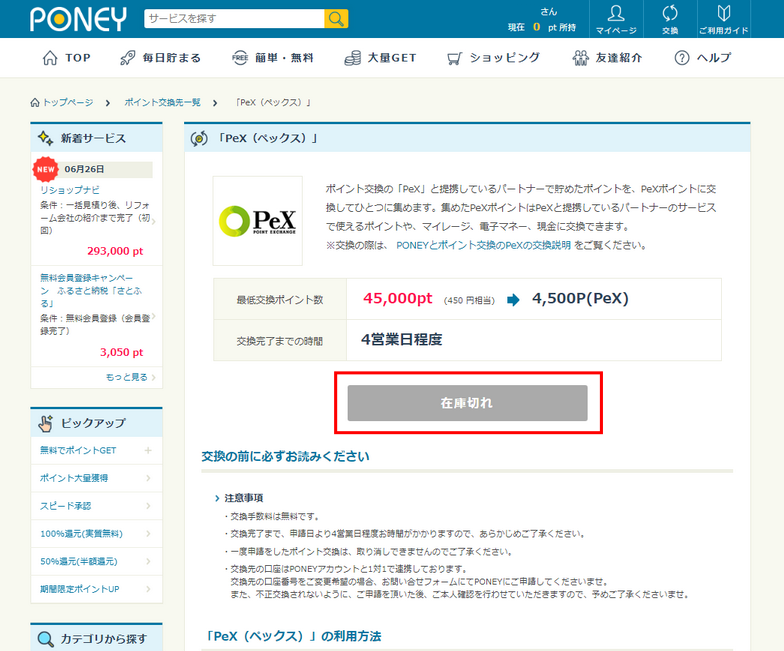Click the rocket icon for 毎日貯まる
Image resolution: width=784 pixels, height=651 pixels.
128,58
